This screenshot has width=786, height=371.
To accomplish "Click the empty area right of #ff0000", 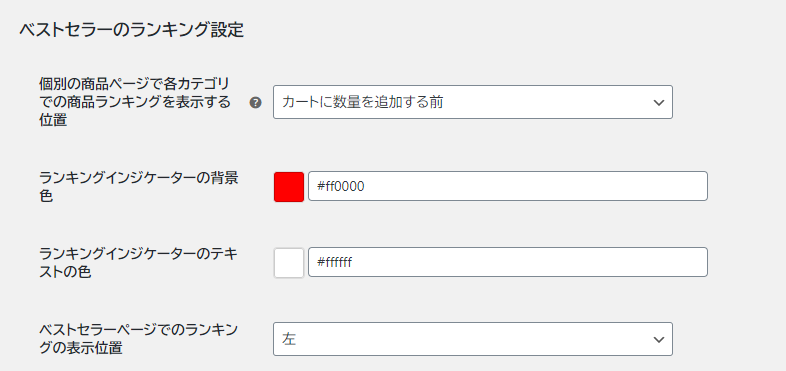I will pos(534,187).
